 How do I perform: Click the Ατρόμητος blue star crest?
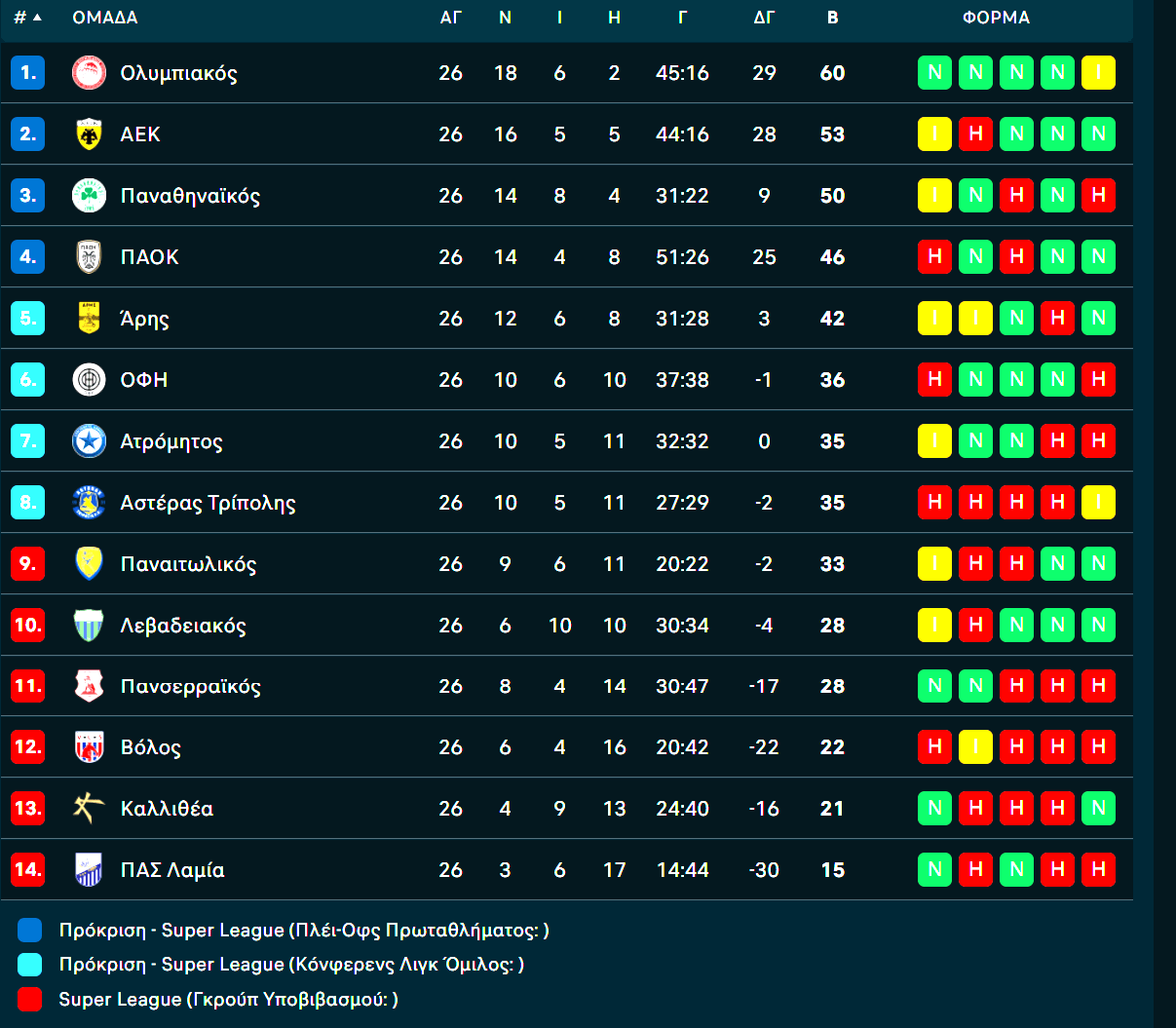tap(89, 441)
